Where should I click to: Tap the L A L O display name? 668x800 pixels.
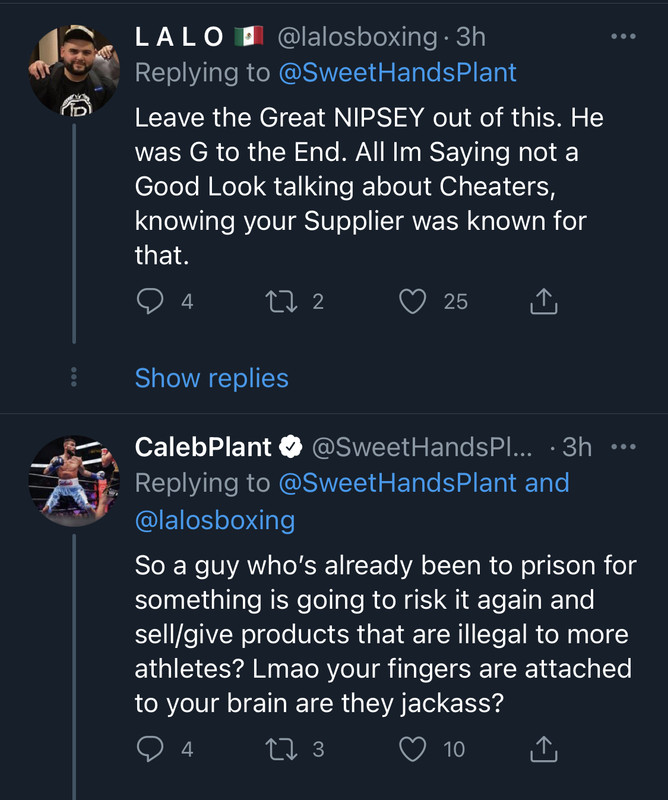coord(180,37)
